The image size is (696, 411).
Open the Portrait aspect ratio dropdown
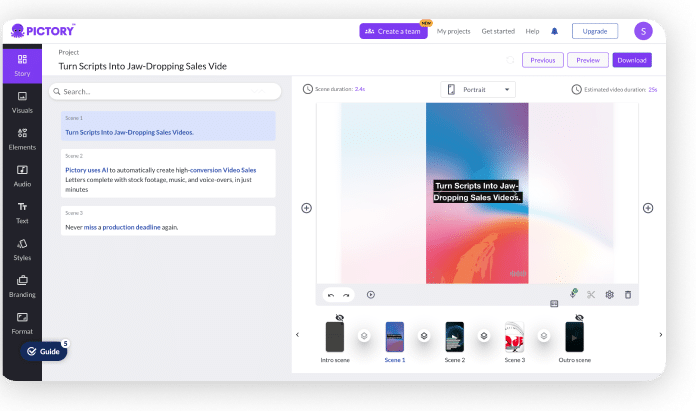click(478, 90)
